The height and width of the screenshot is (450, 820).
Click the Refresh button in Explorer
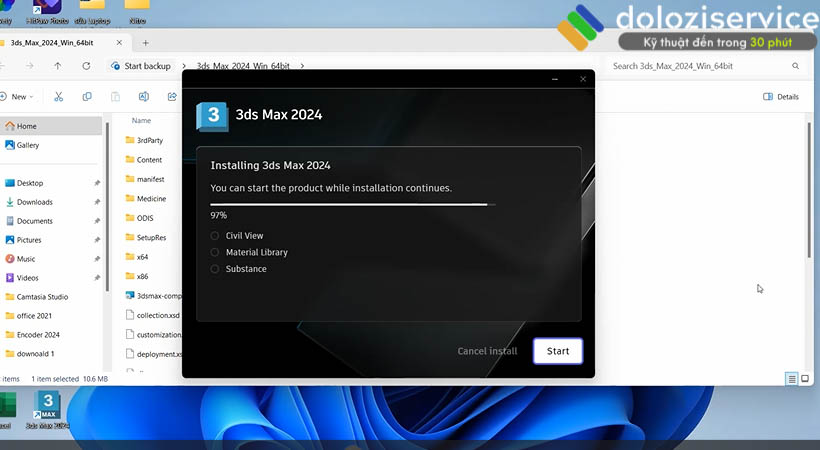pos(86,66)
